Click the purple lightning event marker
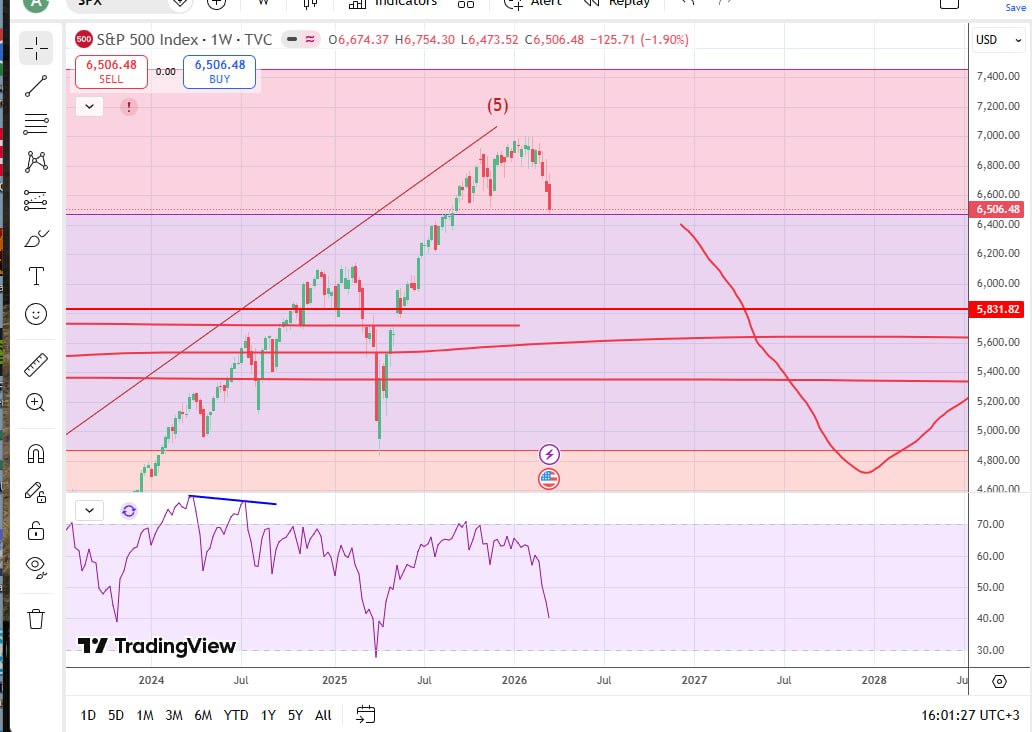Screen dimensions: 1032x732 click(549, 454)
